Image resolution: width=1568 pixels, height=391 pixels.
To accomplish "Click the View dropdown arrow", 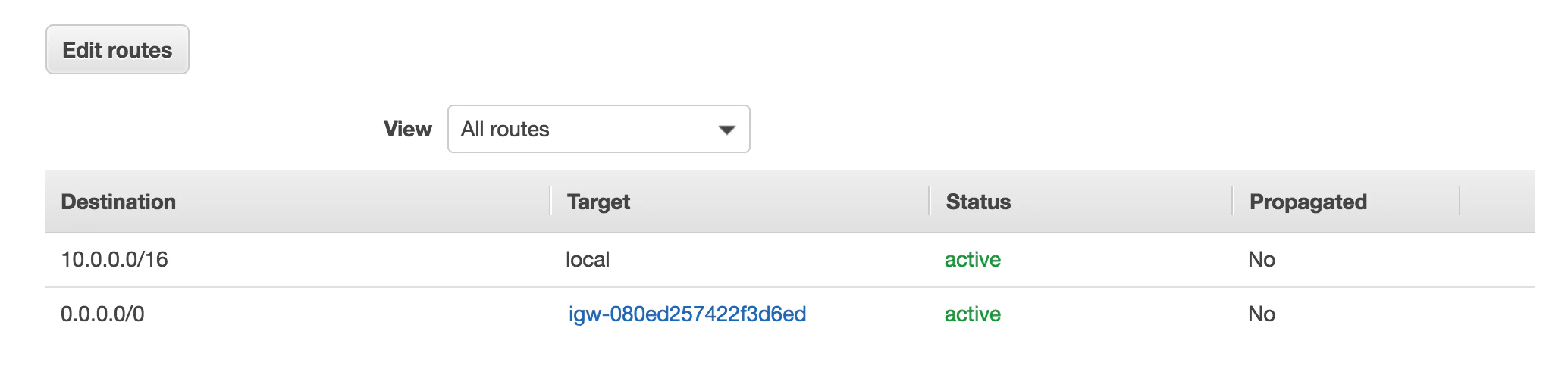I will click(x=726, y=130).
